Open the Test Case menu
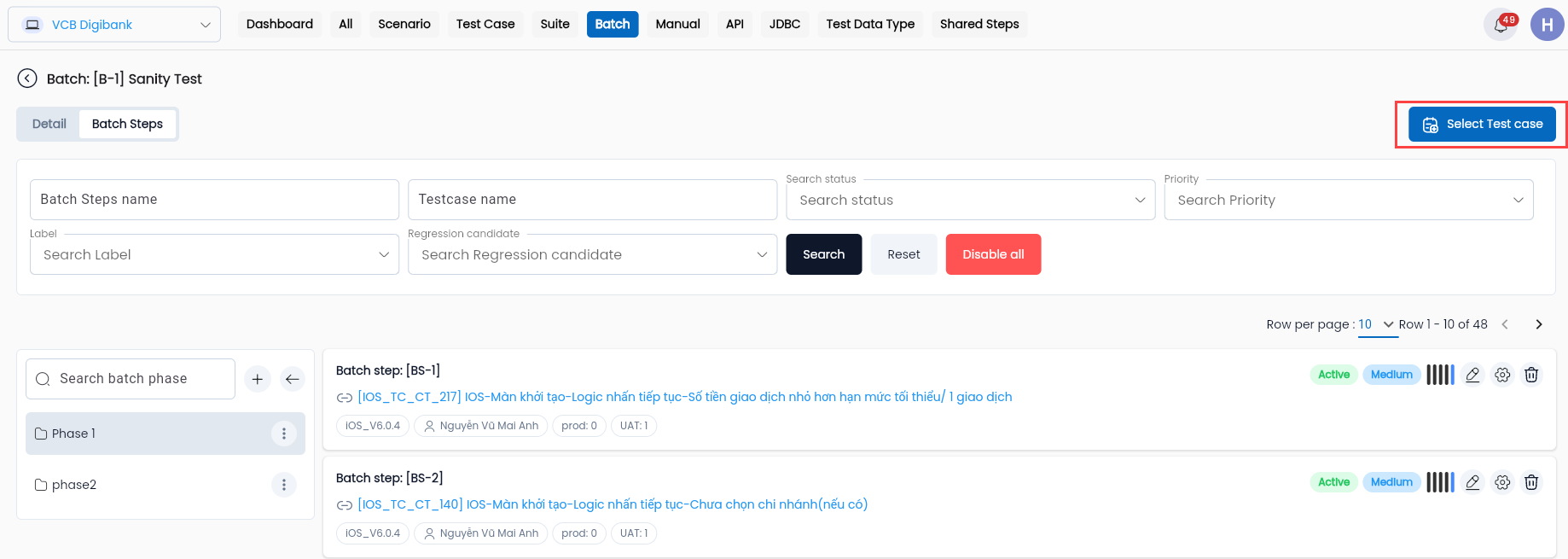The image size is (1568, 559). (x=485, y=24)
